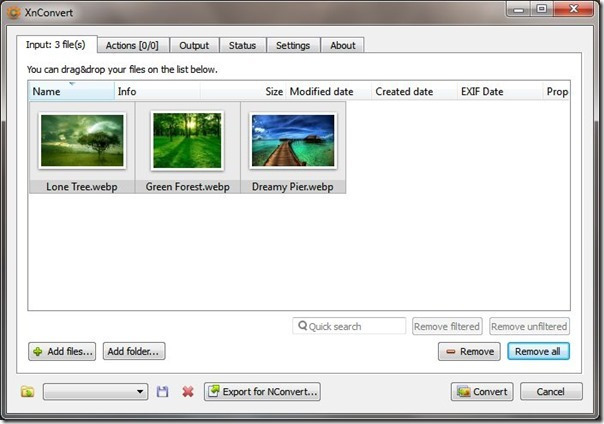
Task: Click Add files... button
Action: pyautogui.click(x=62, y=351)
